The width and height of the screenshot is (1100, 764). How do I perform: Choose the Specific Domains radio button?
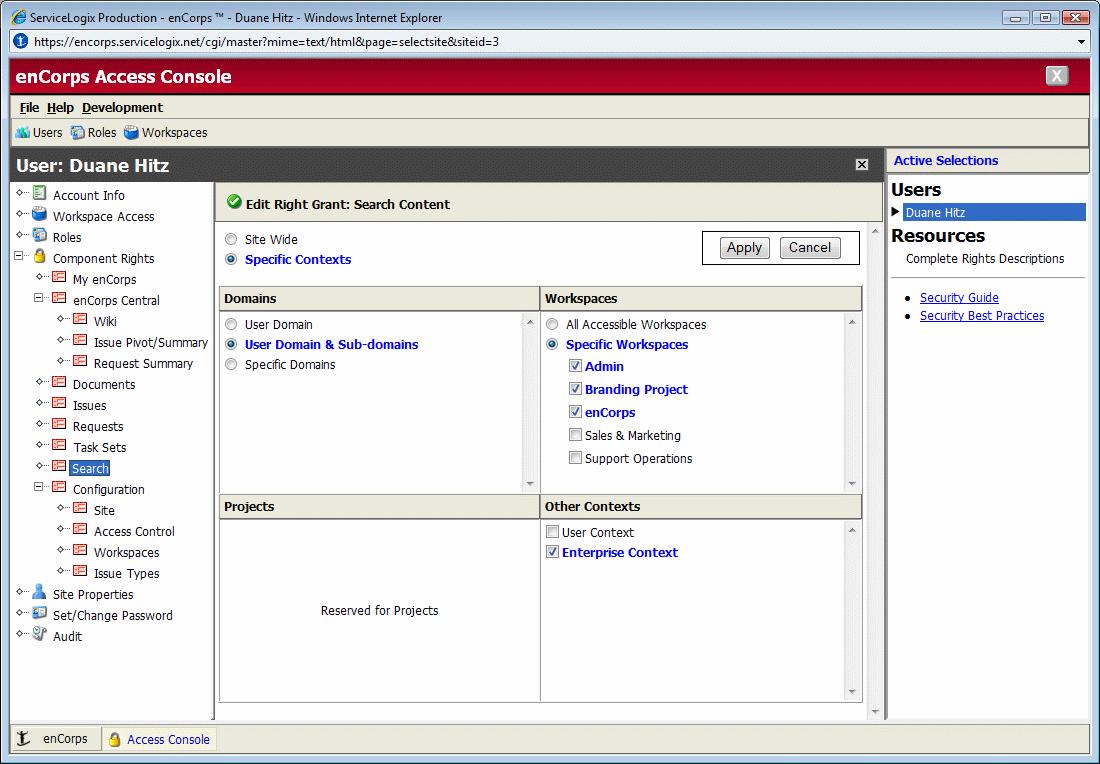231,364
